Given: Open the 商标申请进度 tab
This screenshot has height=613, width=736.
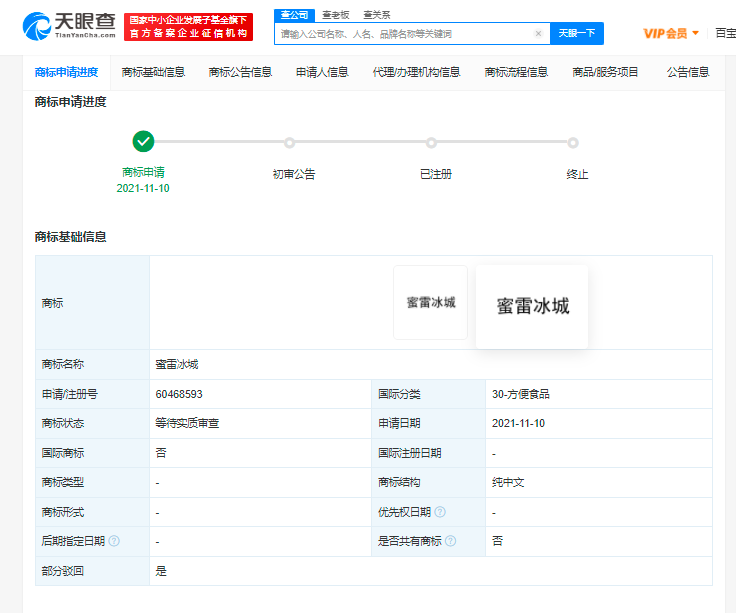Looking at the screenshot, I should point(66,72).
